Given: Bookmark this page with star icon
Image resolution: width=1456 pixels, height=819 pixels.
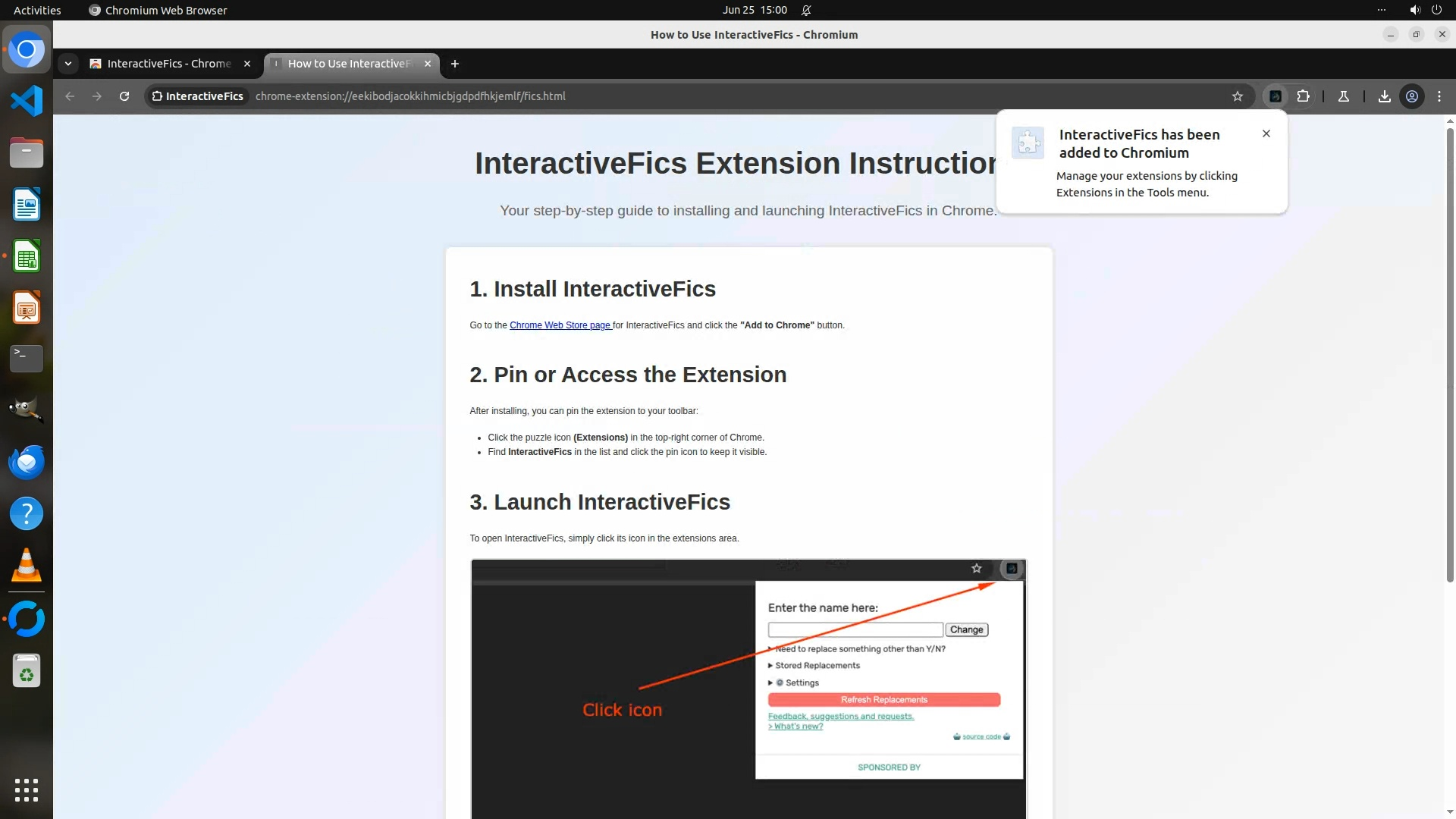Looking at the screenshot, I should click(x=1238, y=96).
